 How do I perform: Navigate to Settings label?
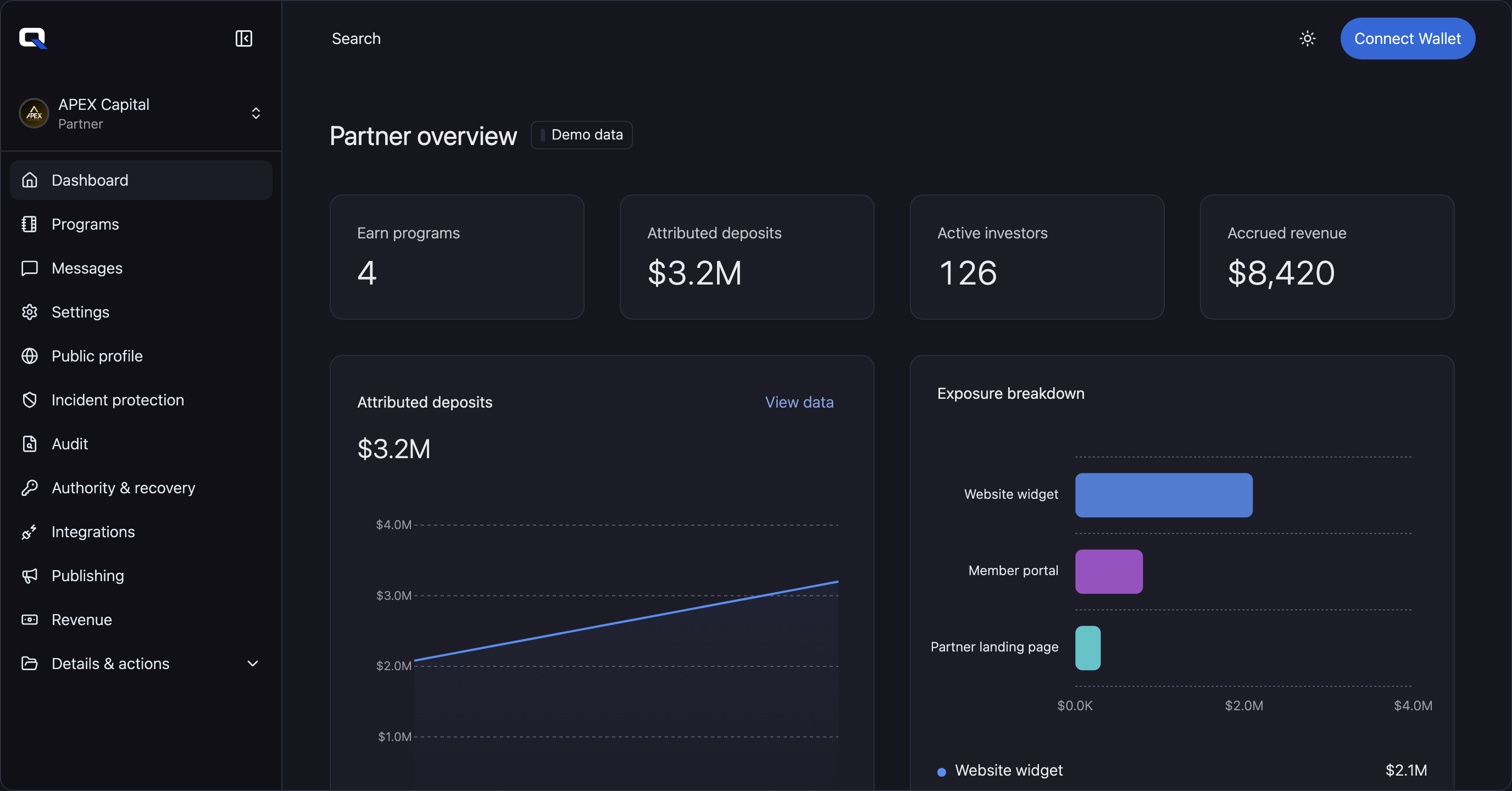pos(80,312)
